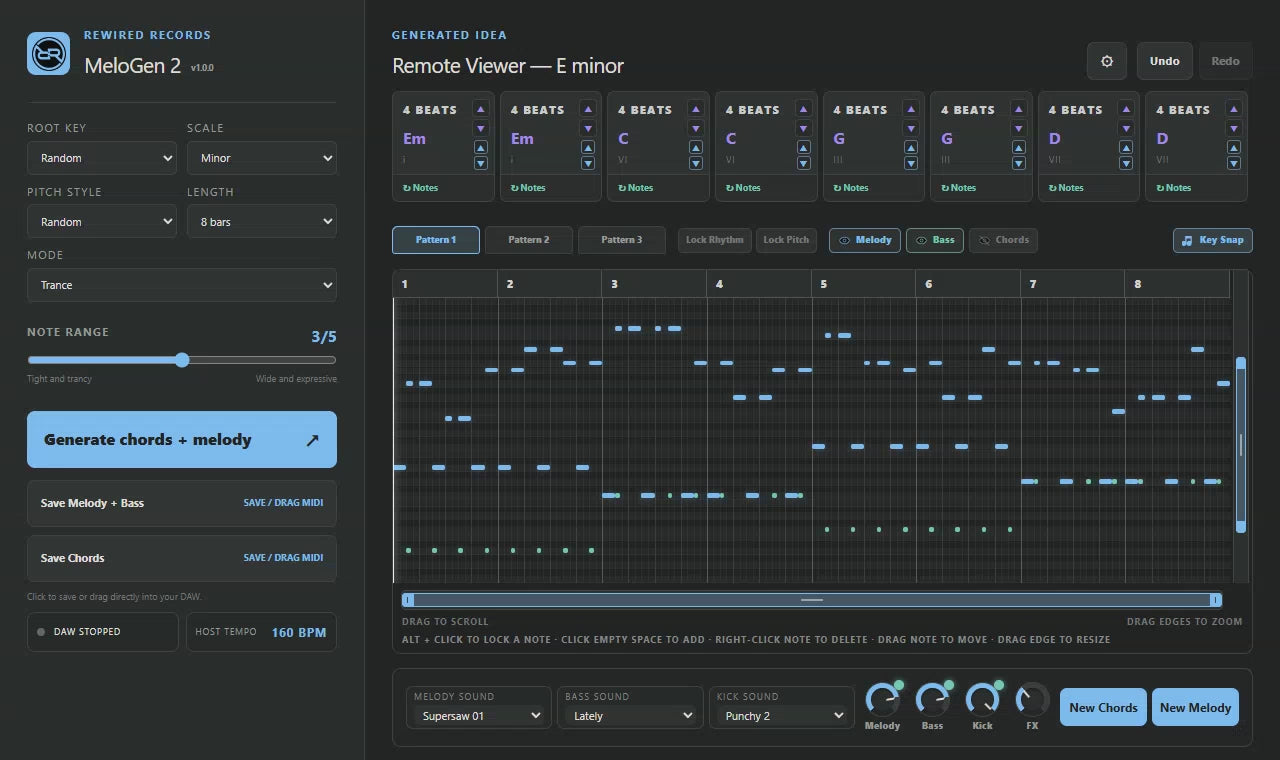
Task: Open the Melody Sound dropdown (Supersaw 01)
Action: pos(480,716)
